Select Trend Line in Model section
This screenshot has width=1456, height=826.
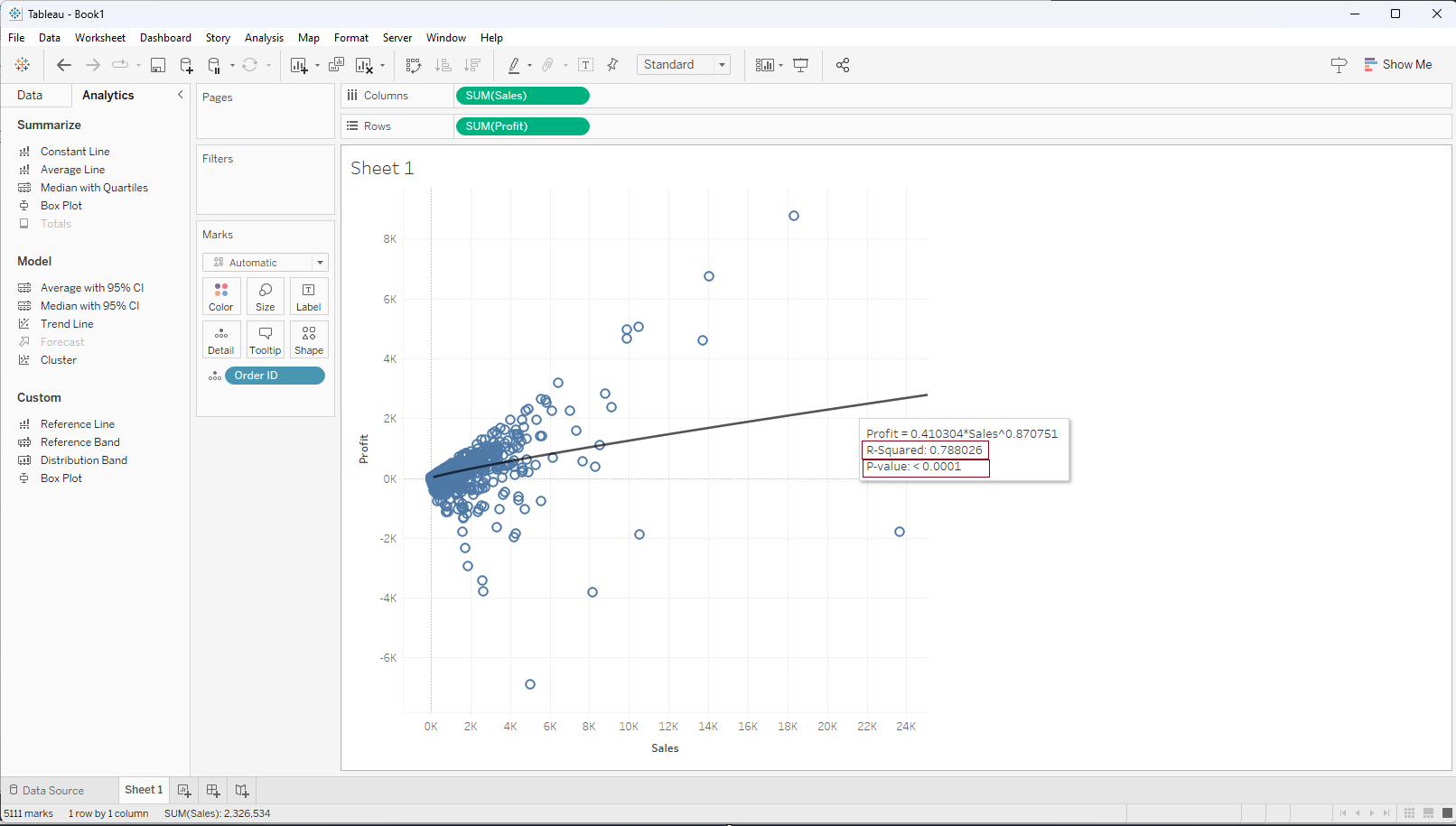coord(67,324)
